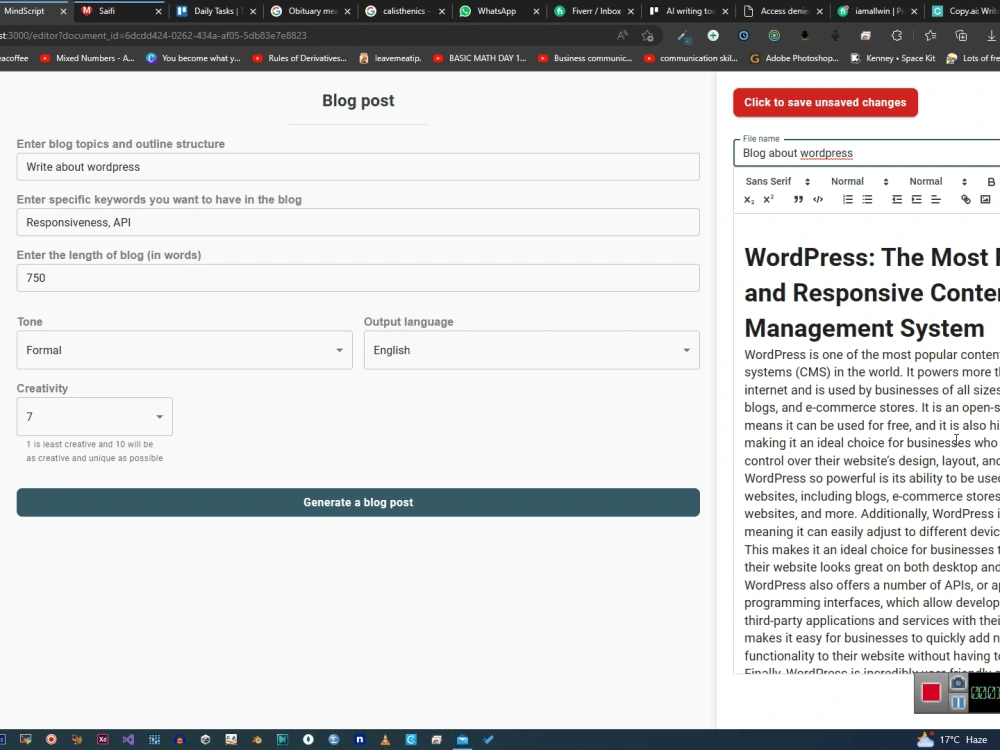Open browser extensions puzzle icon
Viewport: 1000px width, 750px height.
[897, 36]
